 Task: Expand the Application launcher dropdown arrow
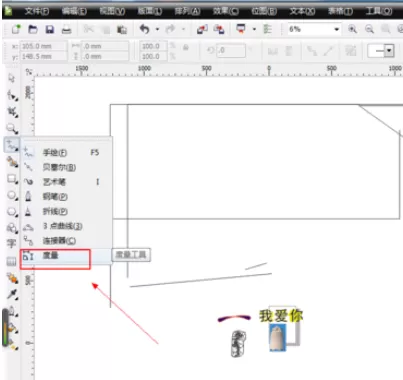point(254,29)
